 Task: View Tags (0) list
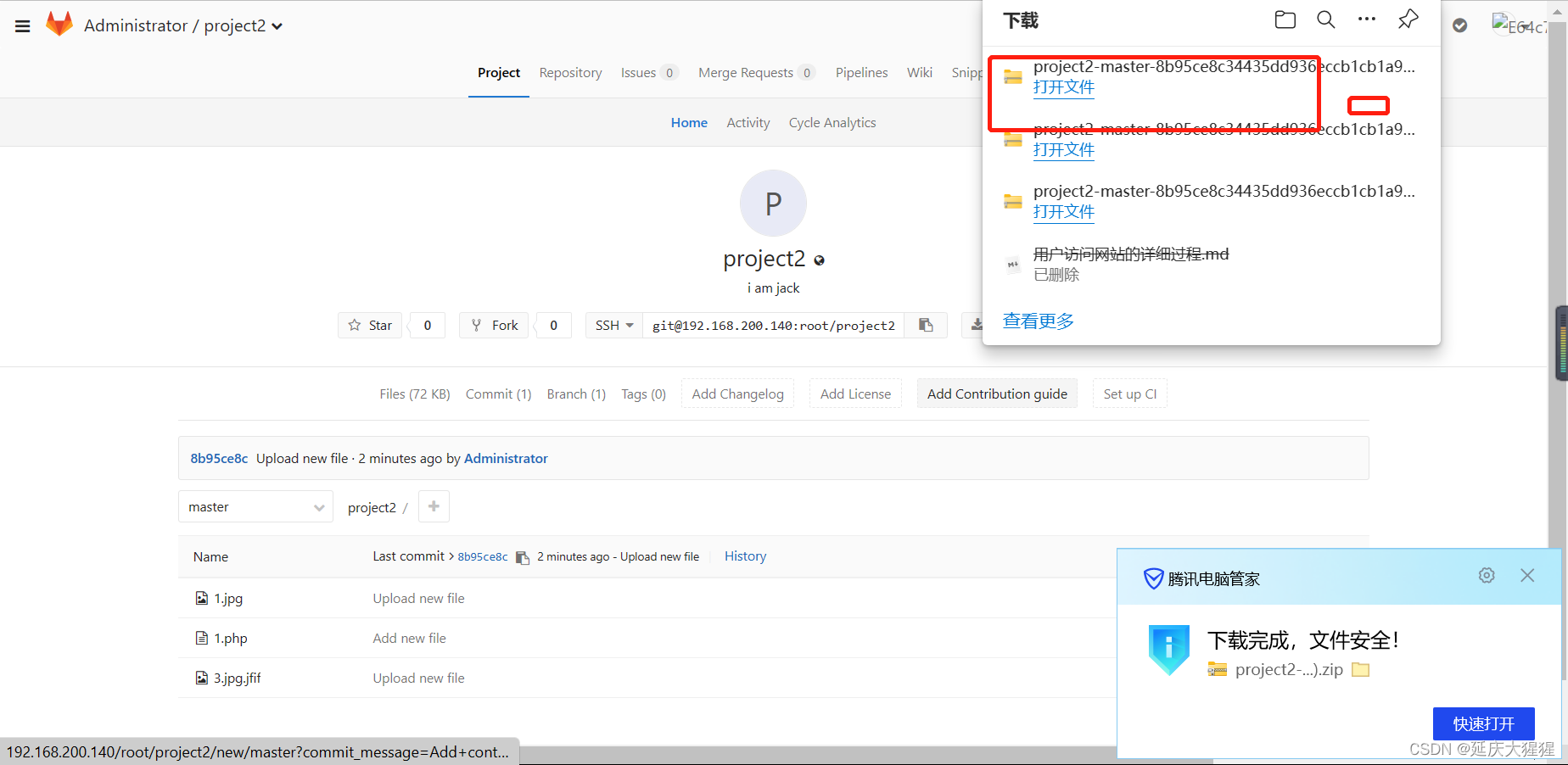click(643, 394)
